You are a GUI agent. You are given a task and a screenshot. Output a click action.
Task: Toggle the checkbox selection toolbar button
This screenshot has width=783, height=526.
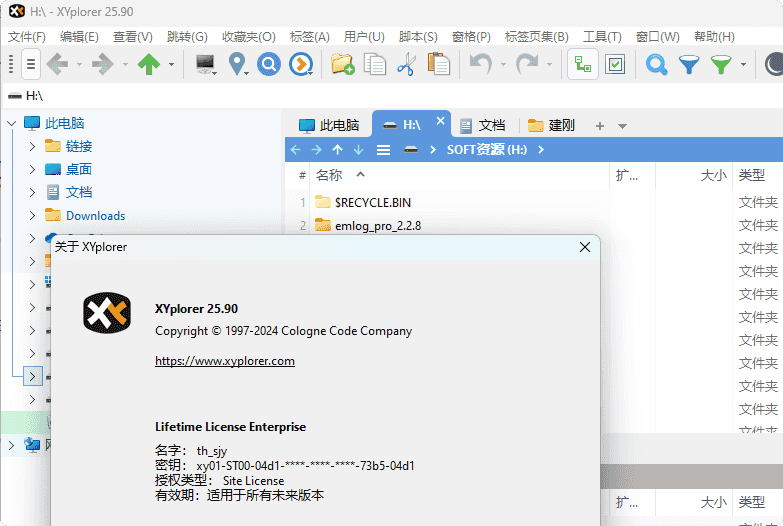[615, 64]
